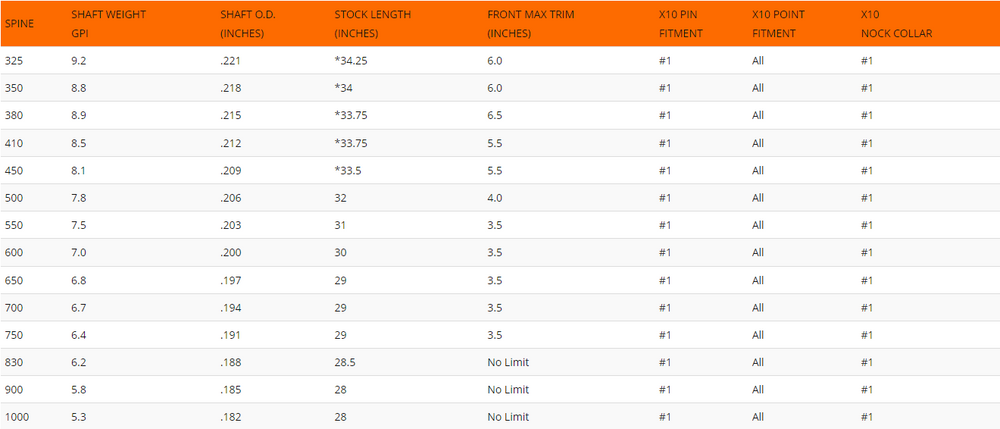
Task: Click the *34.25 stock length cell
Action: pos(353,60)
